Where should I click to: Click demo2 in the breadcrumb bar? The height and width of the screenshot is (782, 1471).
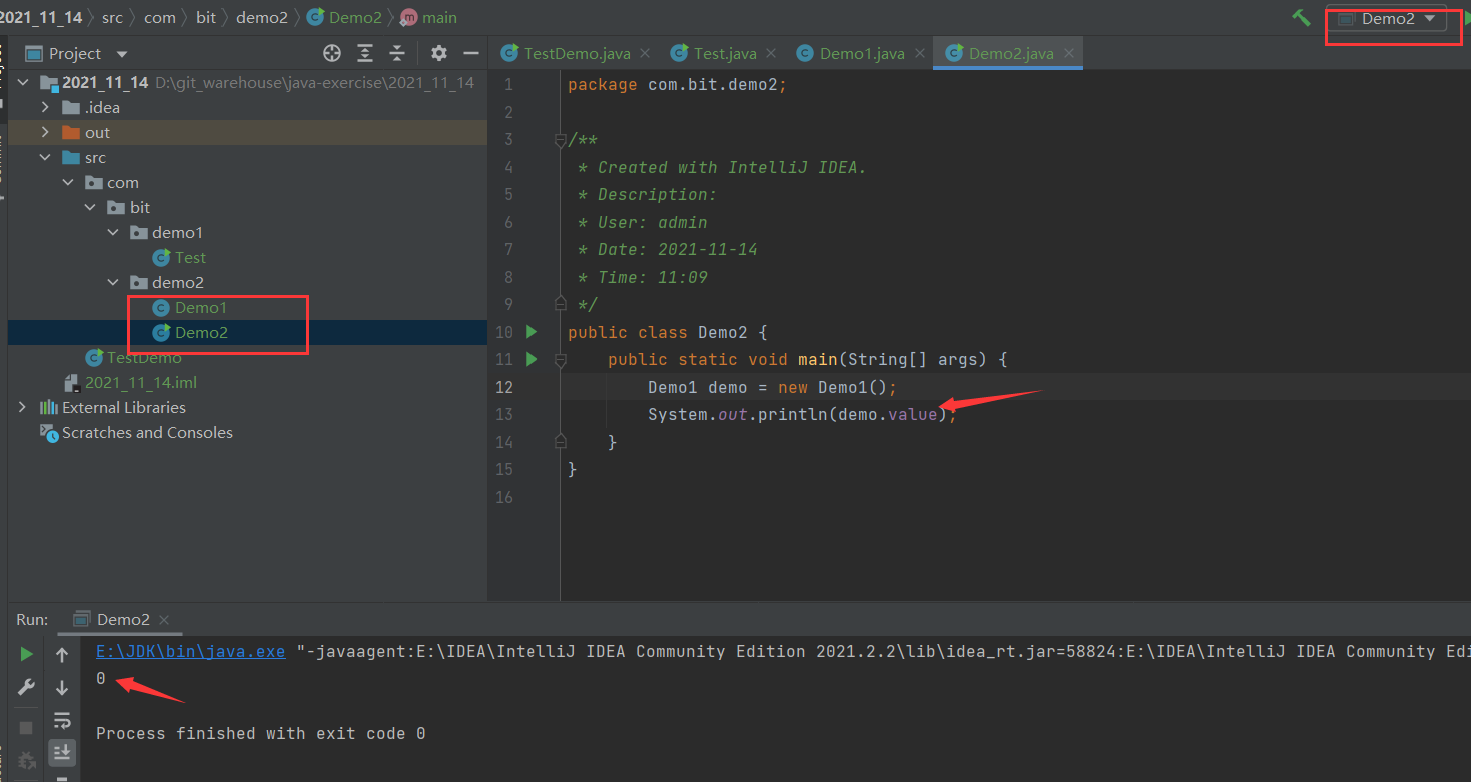[x=262, y=17]
